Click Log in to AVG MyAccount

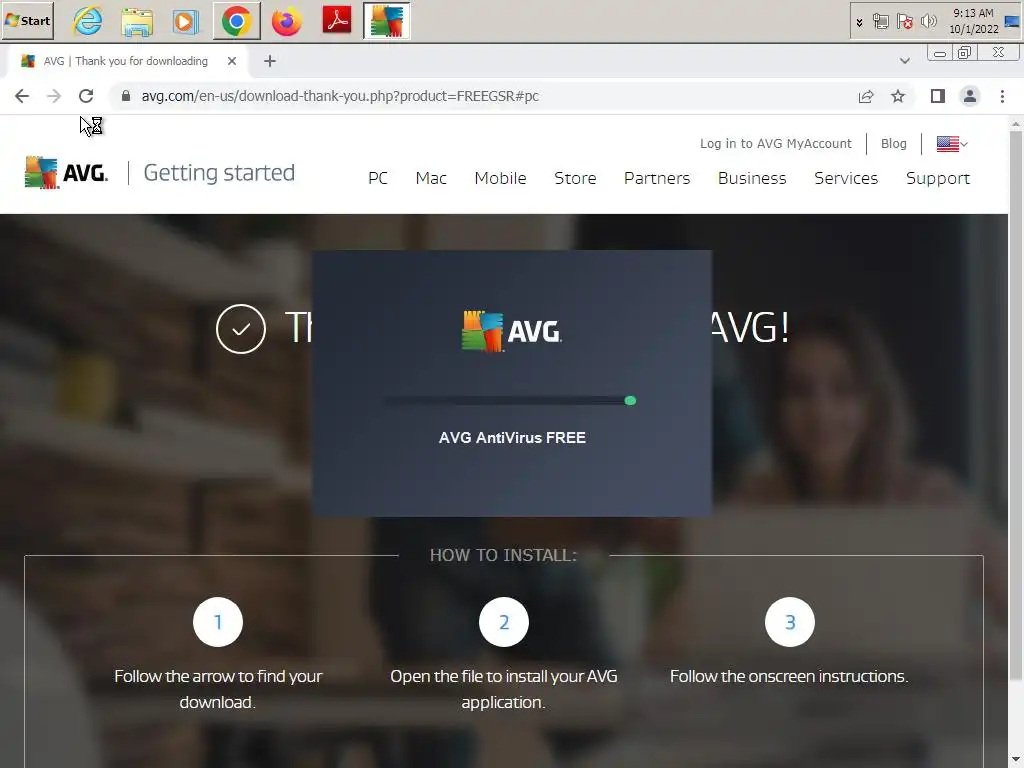[775, 144]
